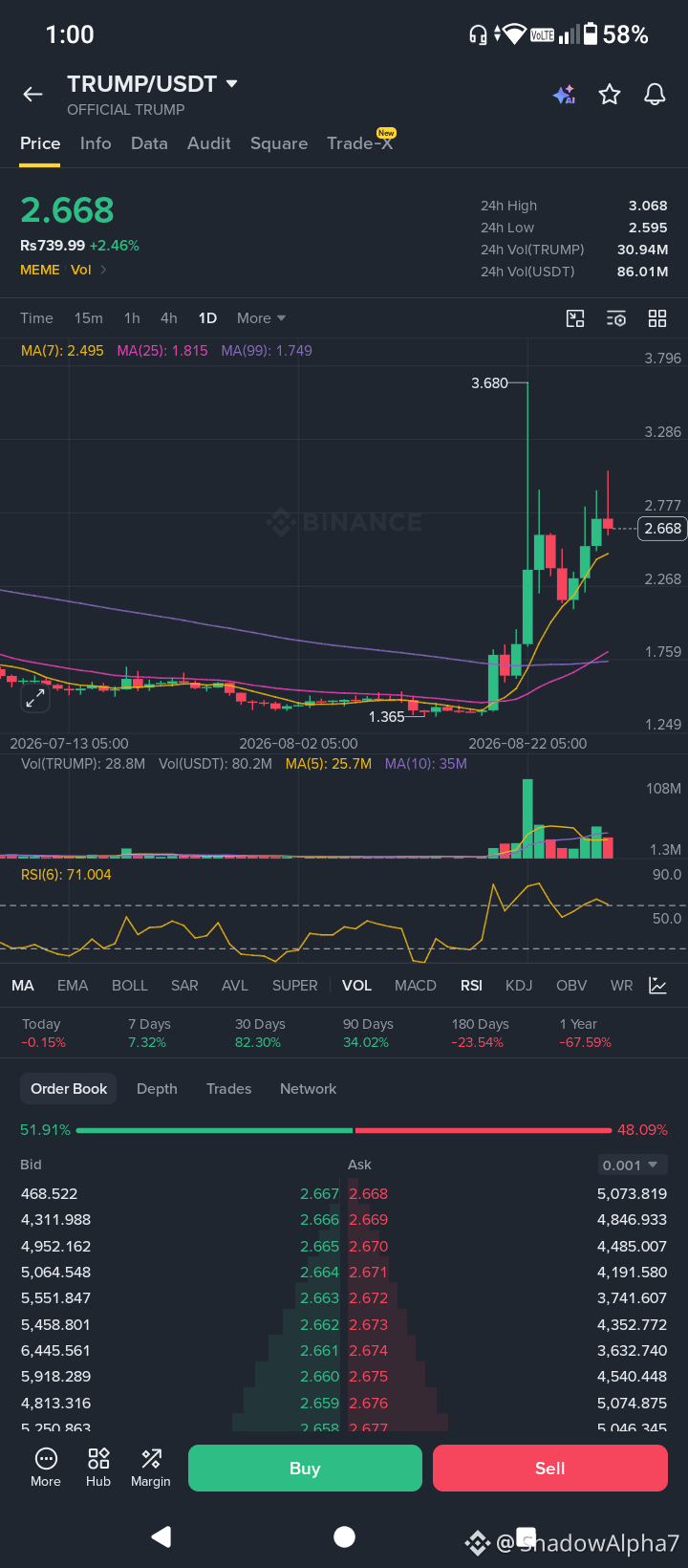This screenshot has width=688, height=1568.
Task: Open price alert bell icon
Action: coord(655,94)
